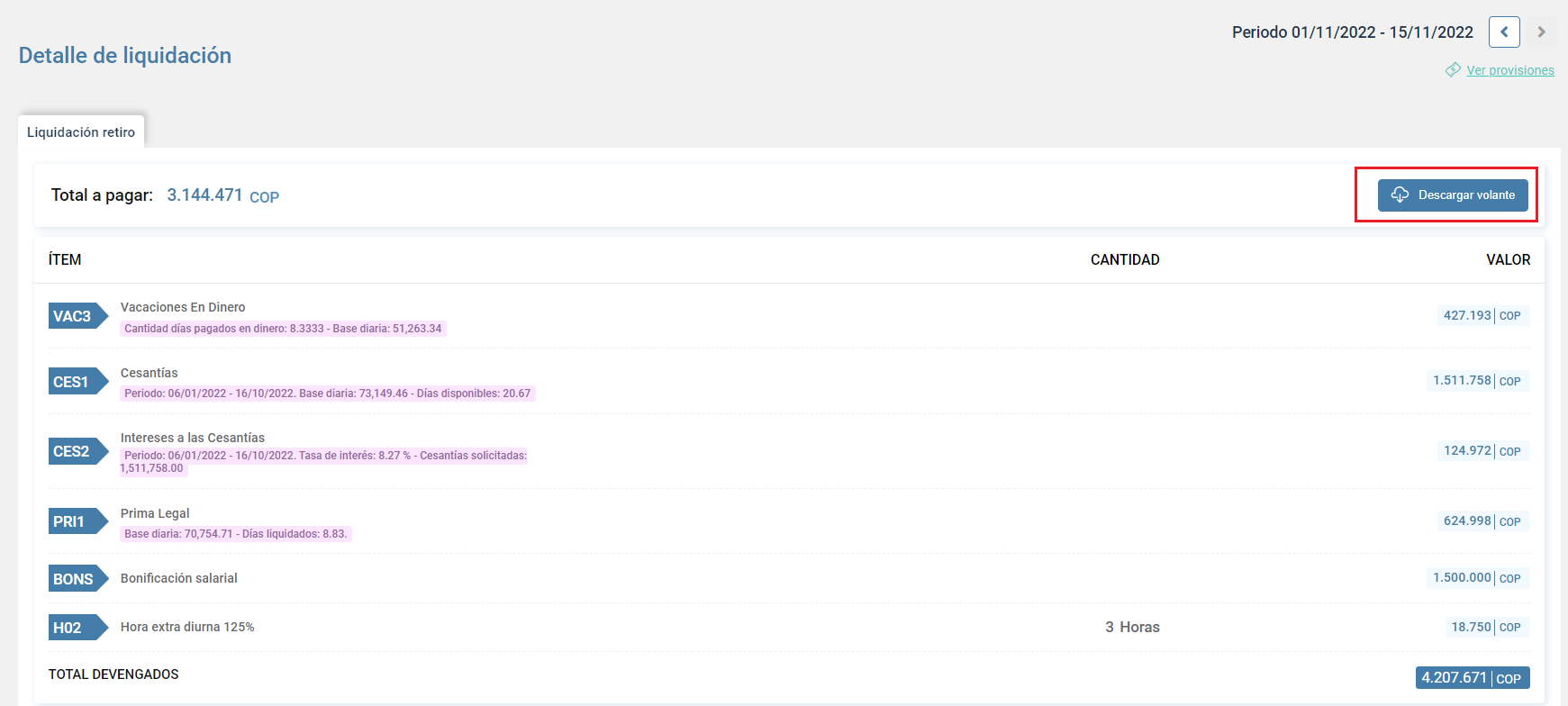Click the VALOR column header

1508,259
